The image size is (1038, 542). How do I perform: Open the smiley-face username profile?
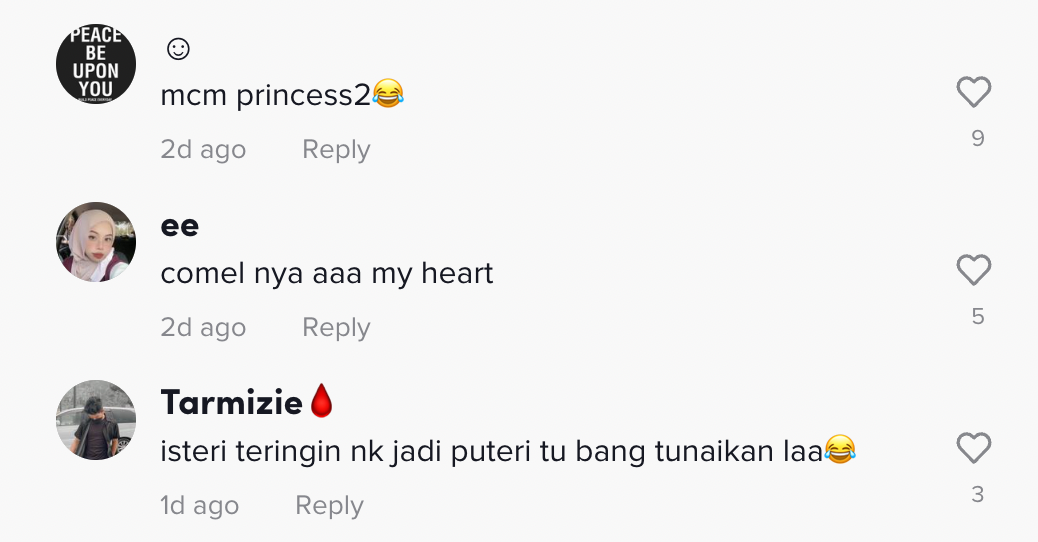pos(177,48)
